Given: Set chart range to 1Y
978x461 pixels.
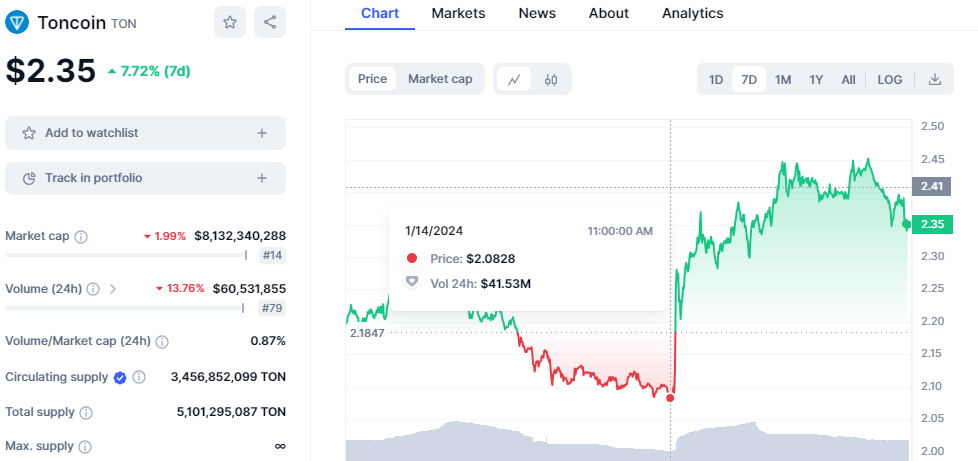Looking at the screenshot, I should pos(816,79).
